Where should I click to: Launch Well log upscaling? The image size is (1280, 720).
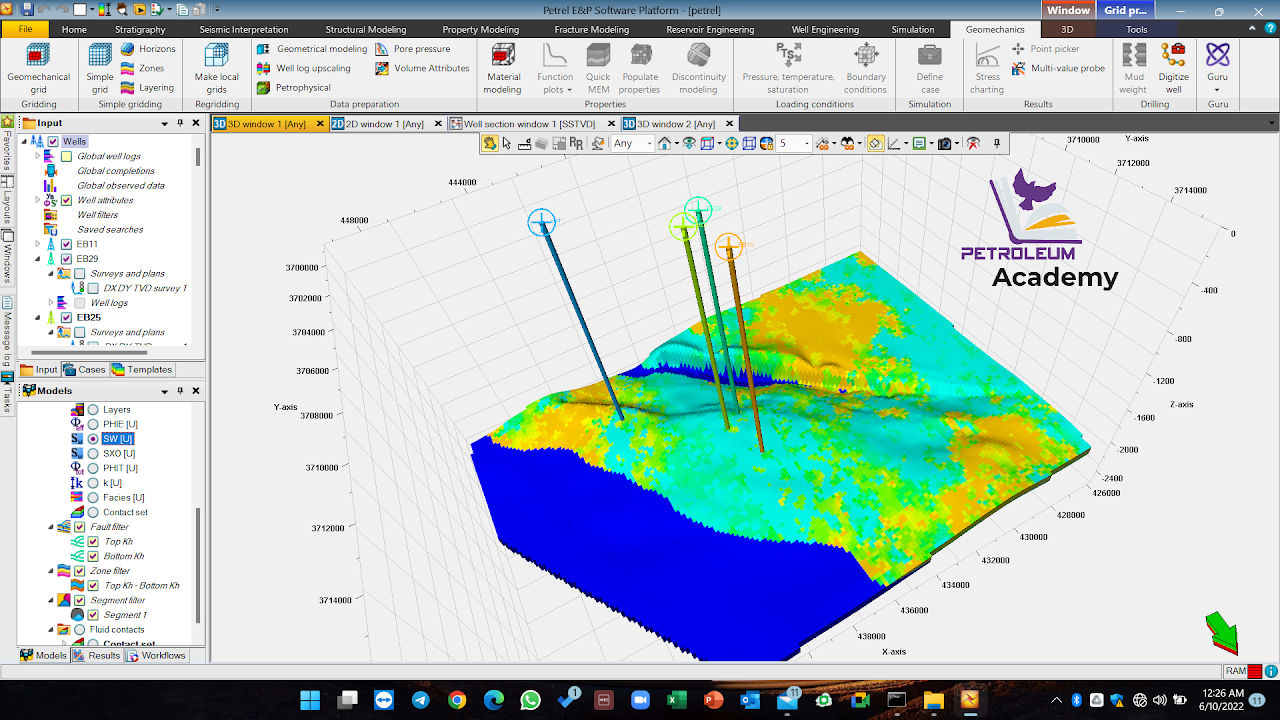[304, 68]
